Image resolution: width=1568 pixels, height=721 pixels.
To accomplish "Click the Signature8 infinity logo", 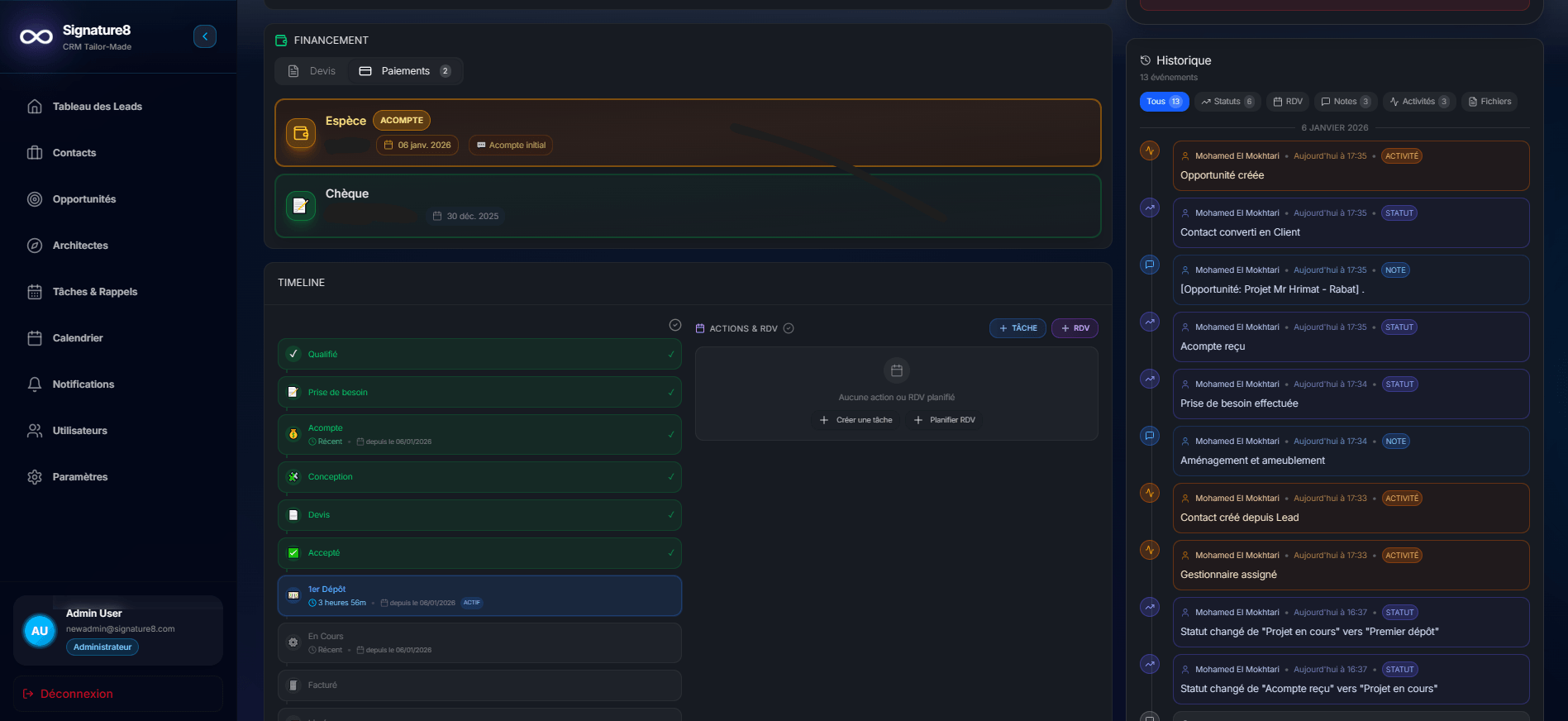I will coord(36,36).
